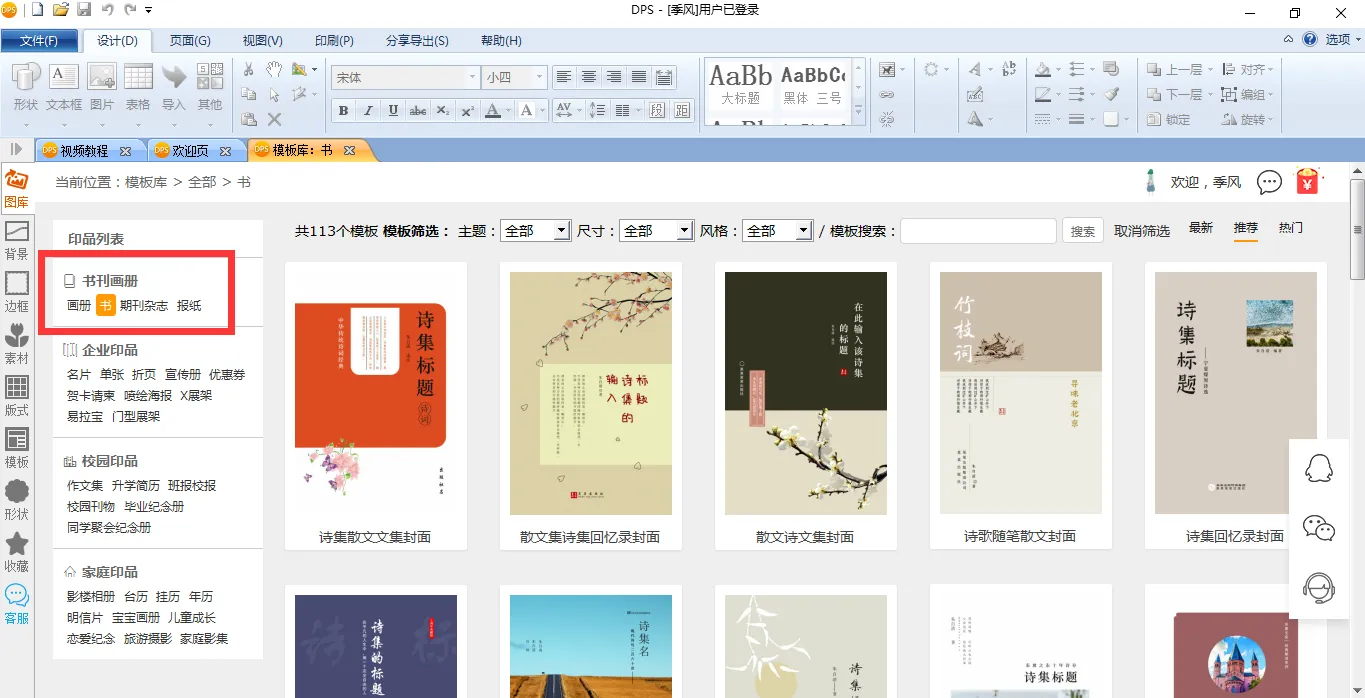Toggle italic text formatting
Image resolution: width=1365 pixels, height=698 pixels.
[368, 111]
